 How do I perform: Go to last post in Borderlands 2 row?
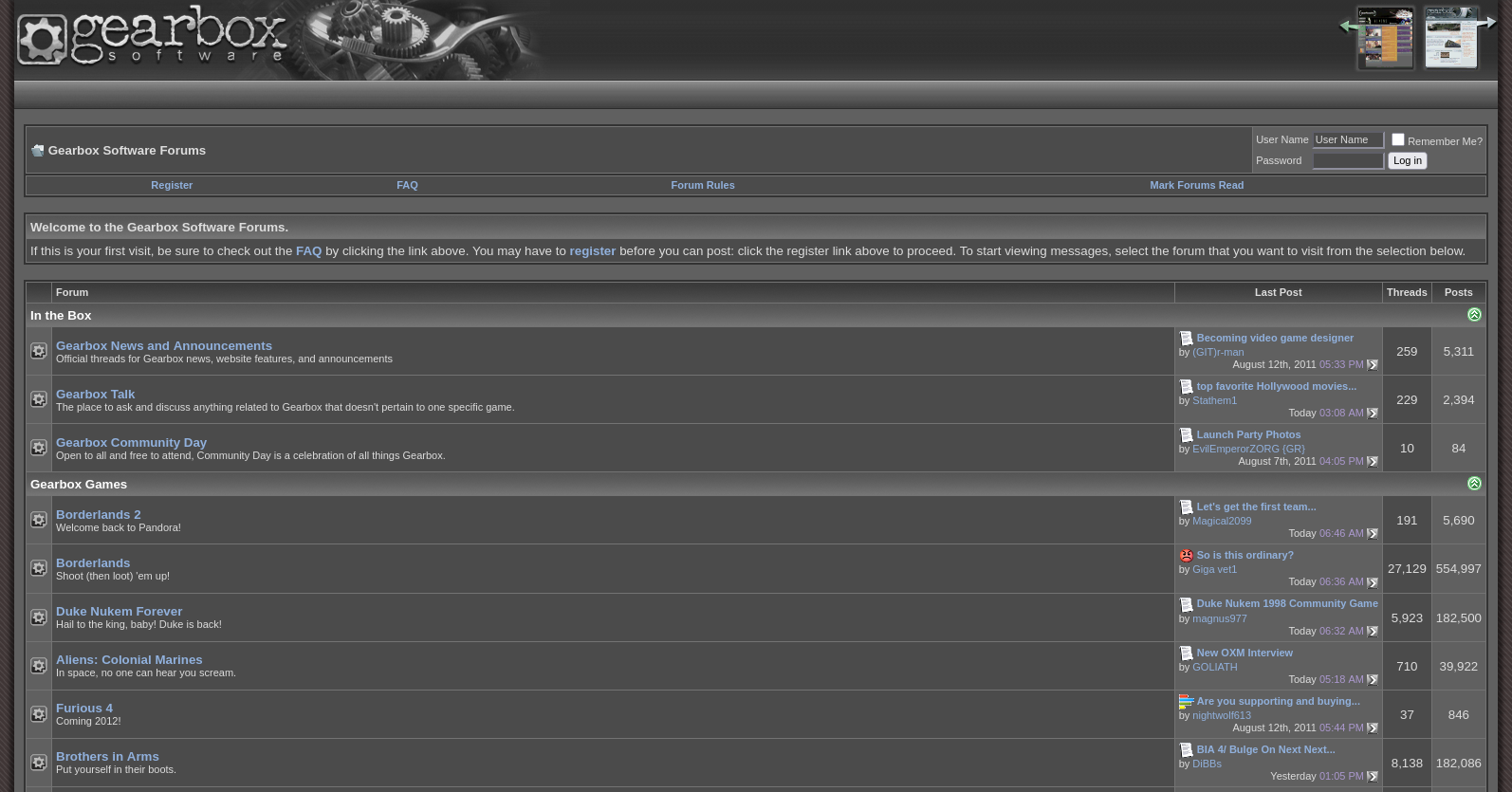tap(1373, 534)
